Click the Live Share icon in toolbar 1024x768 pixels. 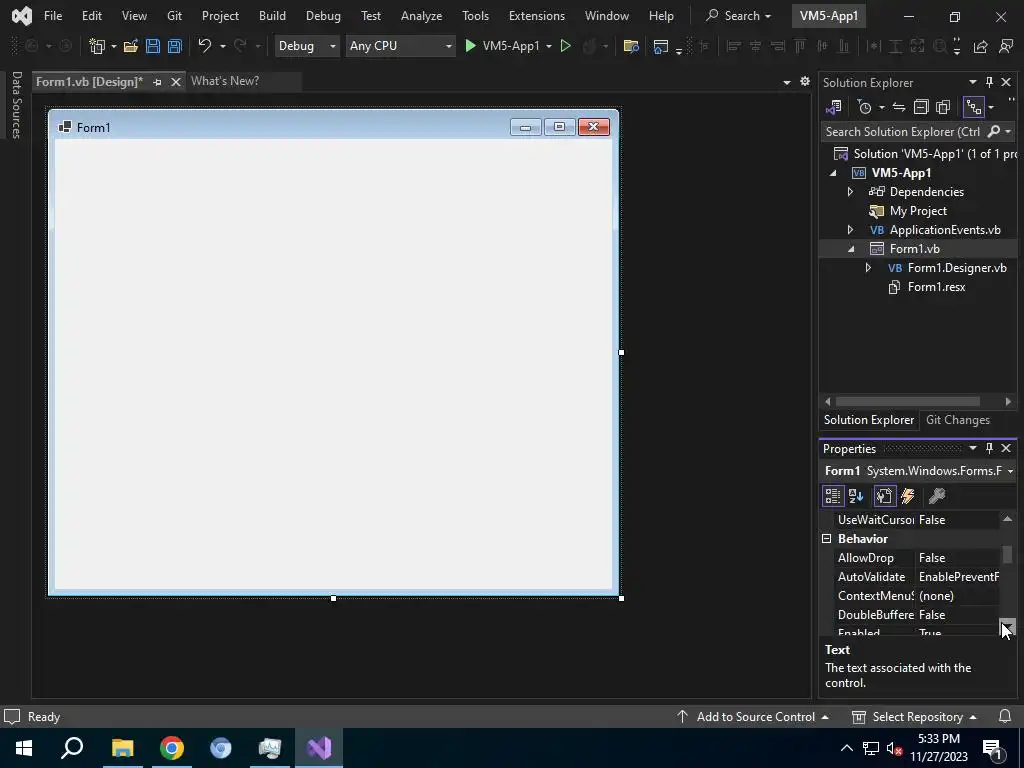click(x=980, y=46)
